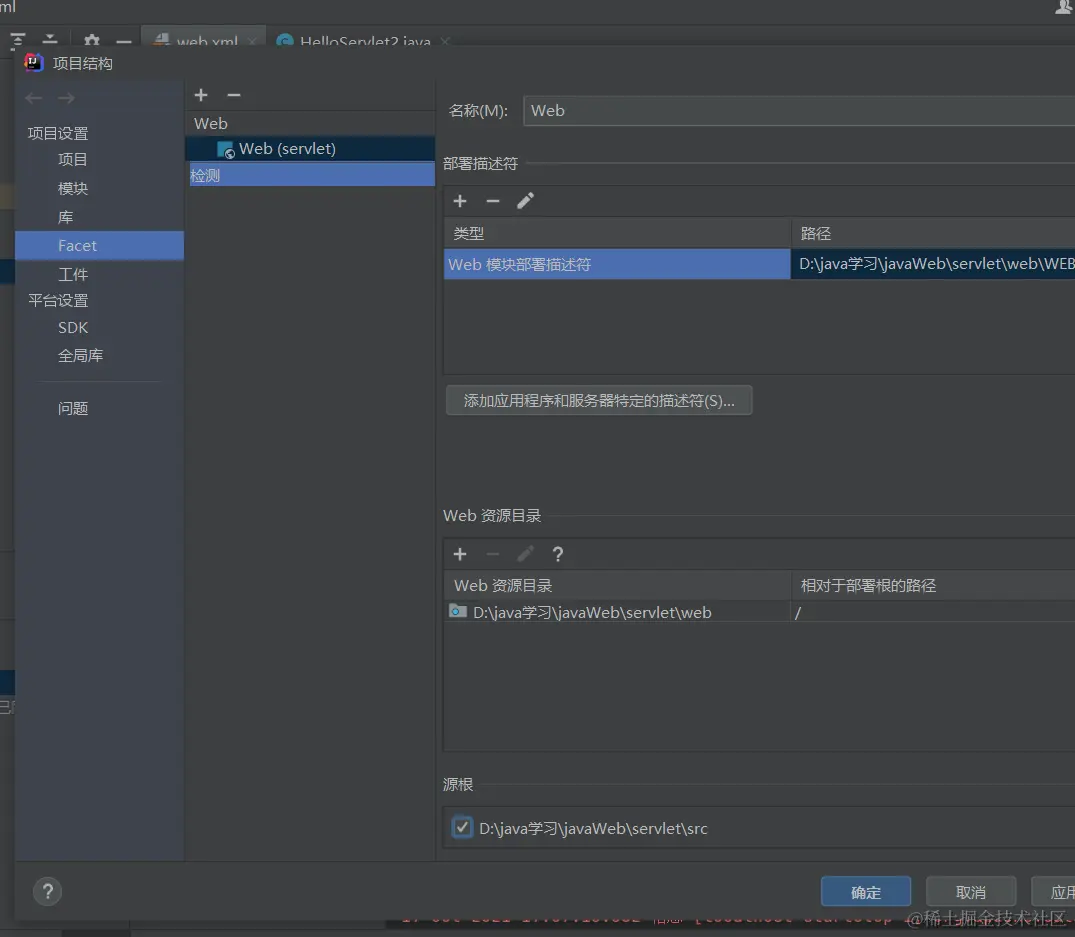The image size is (1075, 937).
Task: Select Web 模块部署描述符 table row
Action: tap(617, 264)
